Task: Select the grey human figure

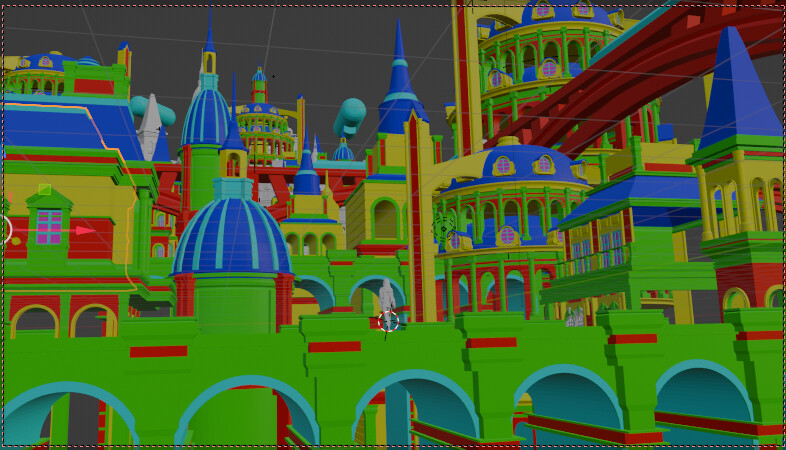Action: click(387, 295)
